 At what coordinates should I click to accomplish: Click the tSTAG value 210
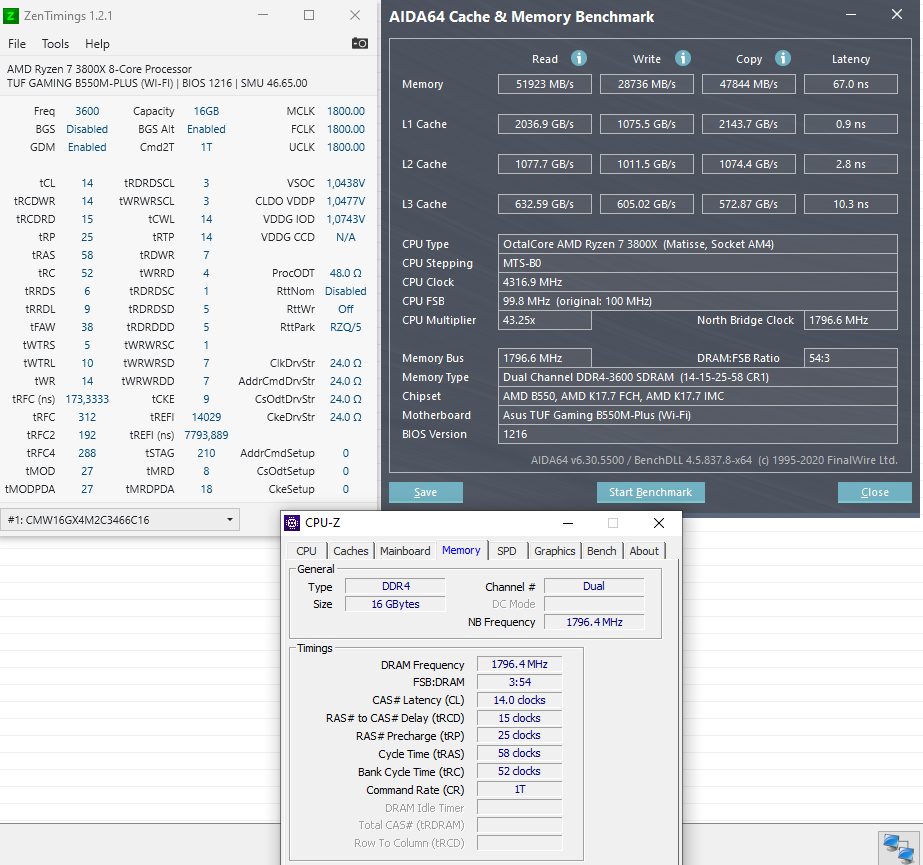click(206, 453)
